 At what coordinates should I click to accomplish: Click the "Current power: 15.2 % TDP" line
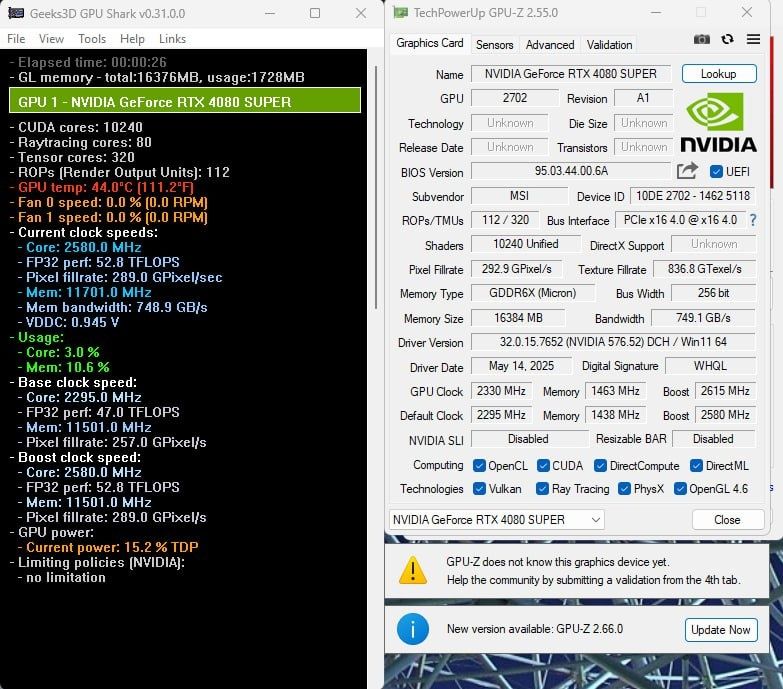pos(108,547)
